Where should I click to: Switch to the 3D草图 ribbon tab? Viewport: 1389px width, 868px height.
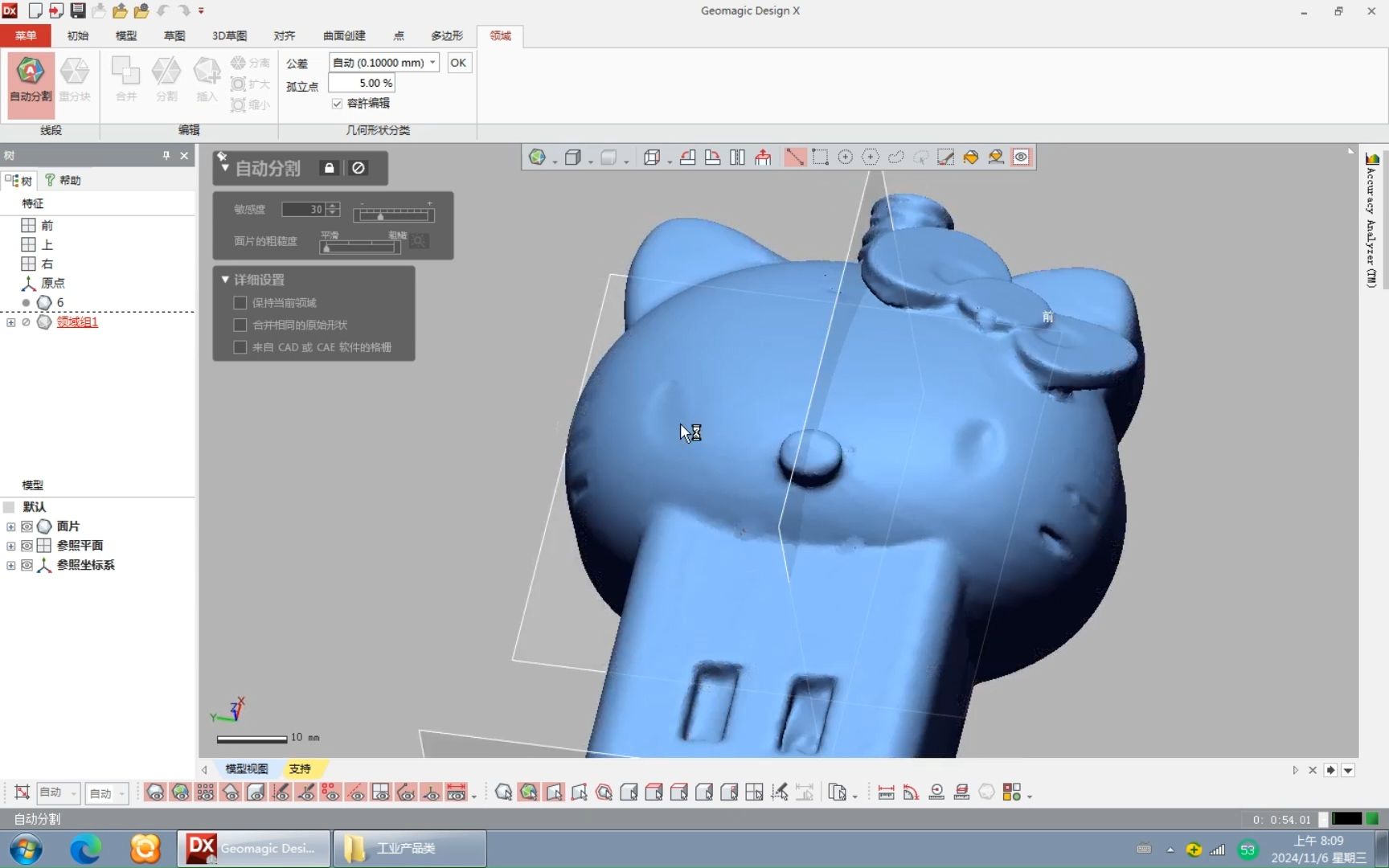pyautogui.click(x=230, y=35)
